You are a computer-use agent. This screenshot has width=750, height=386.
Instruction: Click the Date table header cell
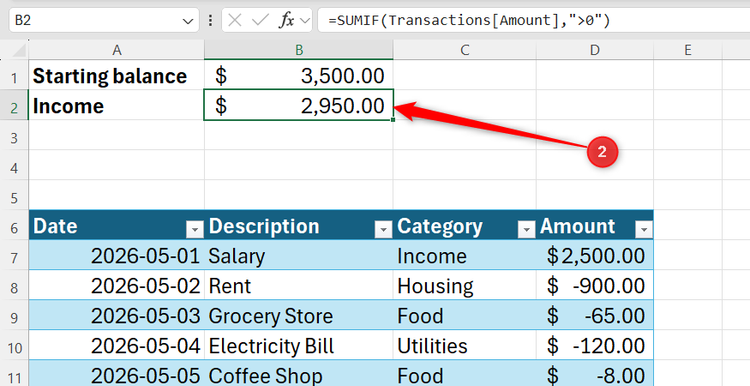(116, 225)
